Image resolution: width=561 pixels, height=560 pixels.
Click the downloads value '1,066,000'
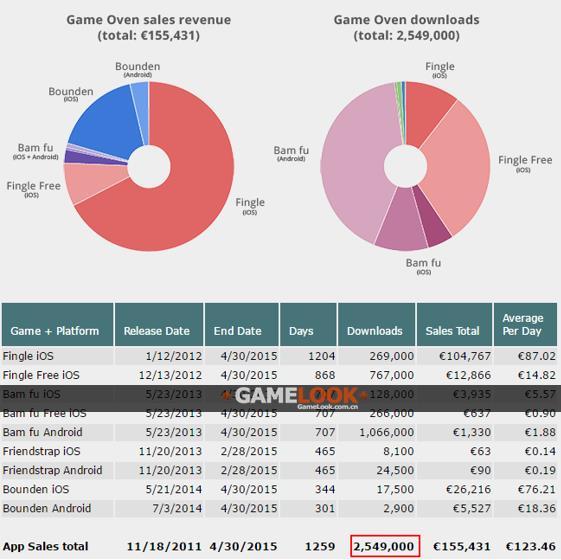387,432
